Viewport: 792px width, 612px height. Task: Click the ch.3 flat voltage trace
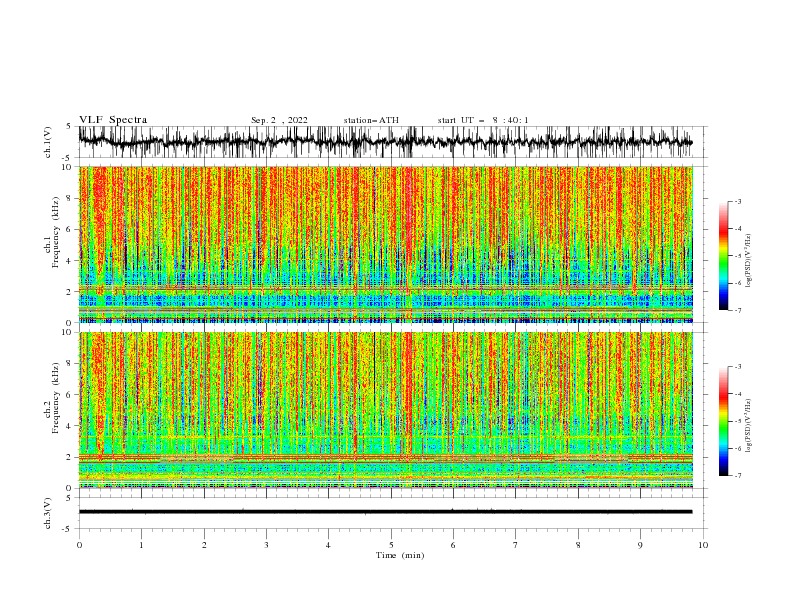click(385, 512)
